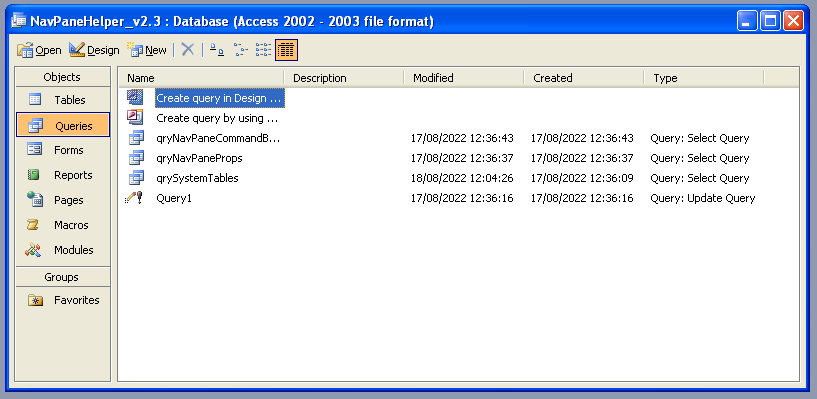Screen dimensions: 817x399
Task: Select the Query1 update query
Action: tap(174, 198)
